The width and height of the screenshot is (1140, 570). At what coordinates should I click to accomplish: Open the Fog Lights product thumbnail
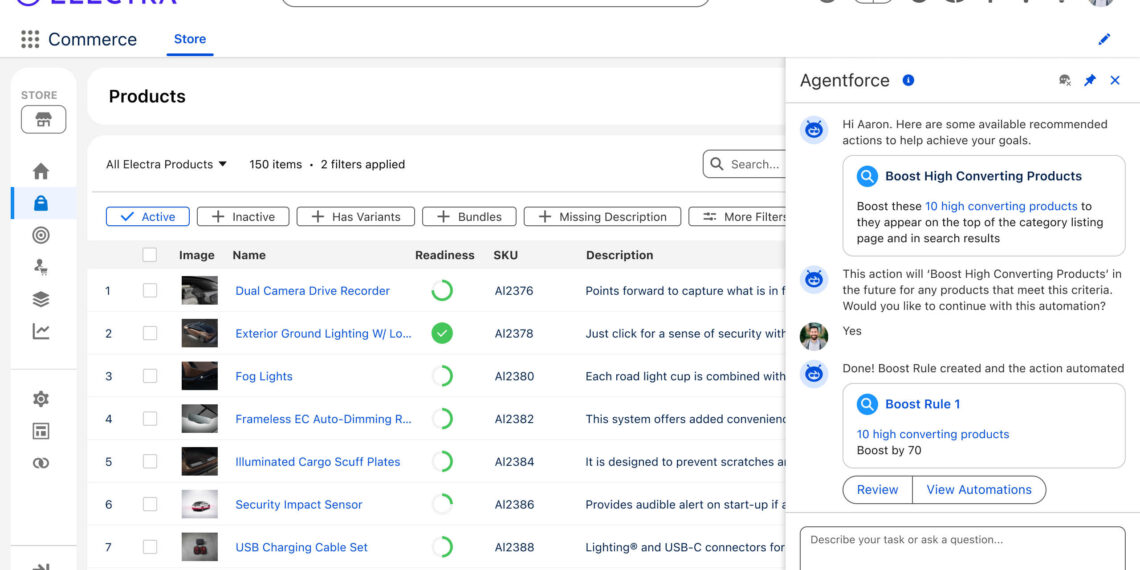pos(199,377)
